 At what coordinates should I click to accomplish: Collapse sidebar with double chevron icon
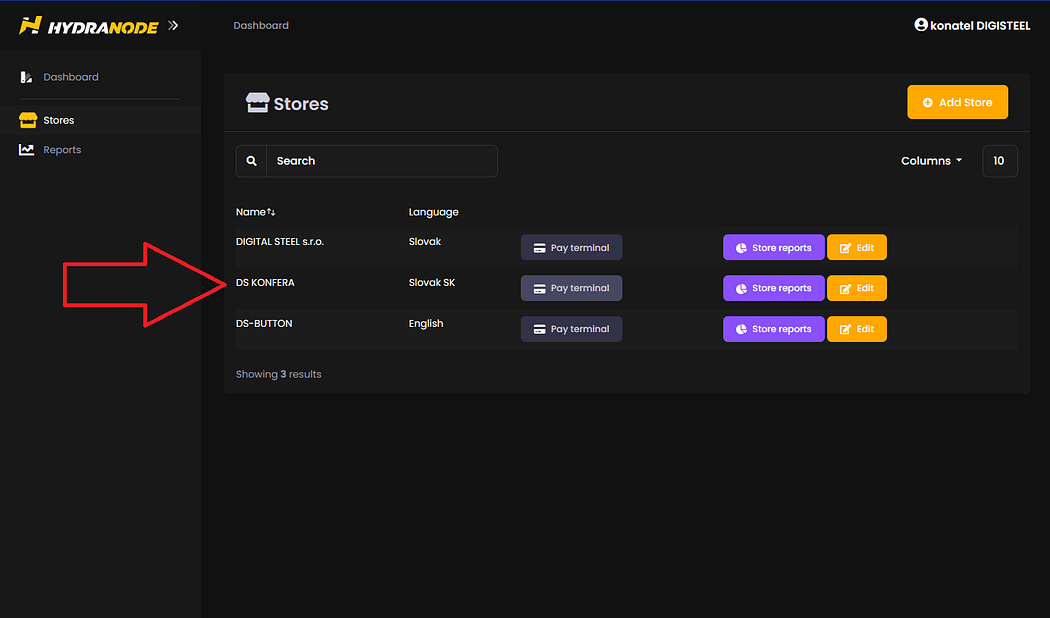tap(173, 25)
